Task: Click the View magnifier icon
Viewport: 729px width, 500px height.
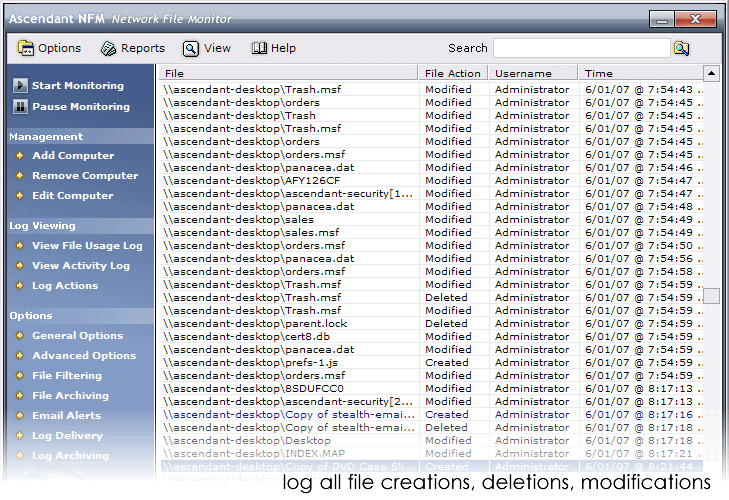Action: (x=190, y=48)
